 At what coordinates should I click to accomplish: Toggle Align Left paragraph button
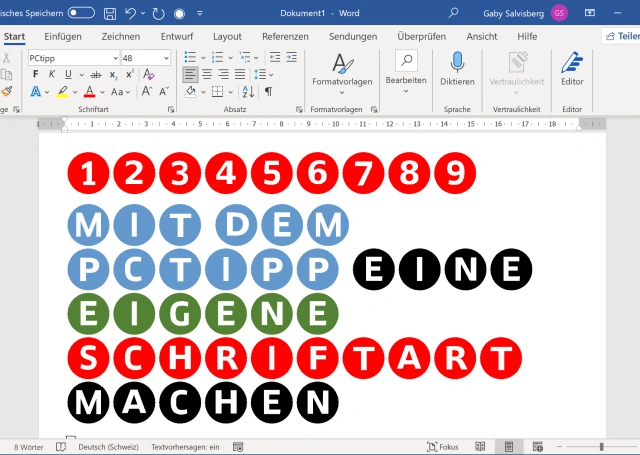coord(190,75)
